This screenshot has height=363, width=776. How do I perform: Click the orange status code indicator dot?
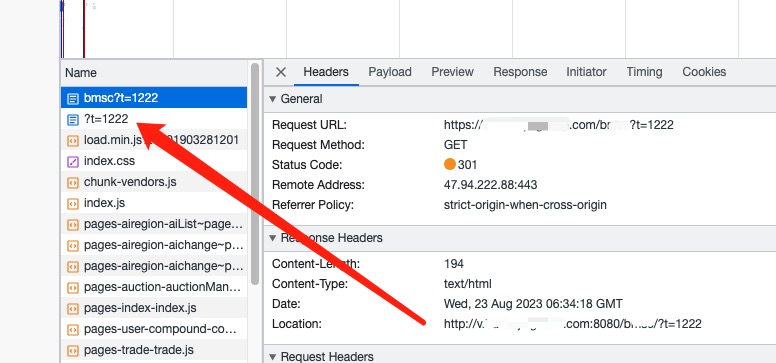coord(449,164)
